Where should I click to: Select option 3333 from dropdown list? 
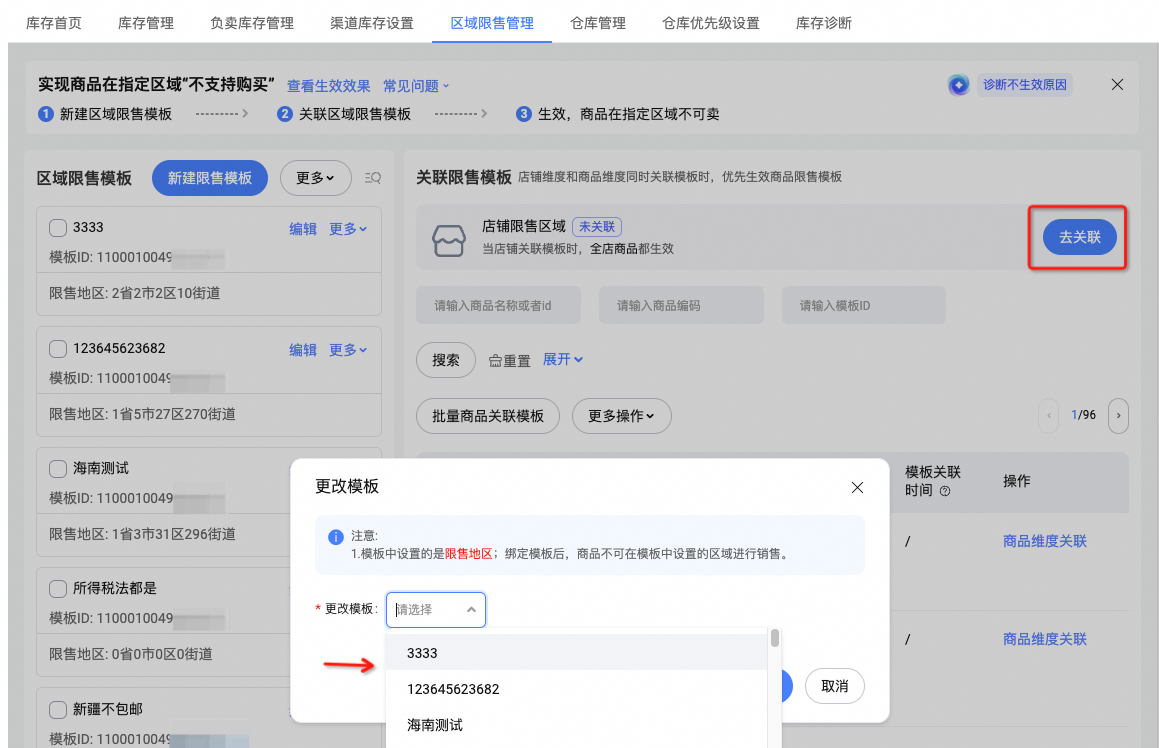pos(577,653)
